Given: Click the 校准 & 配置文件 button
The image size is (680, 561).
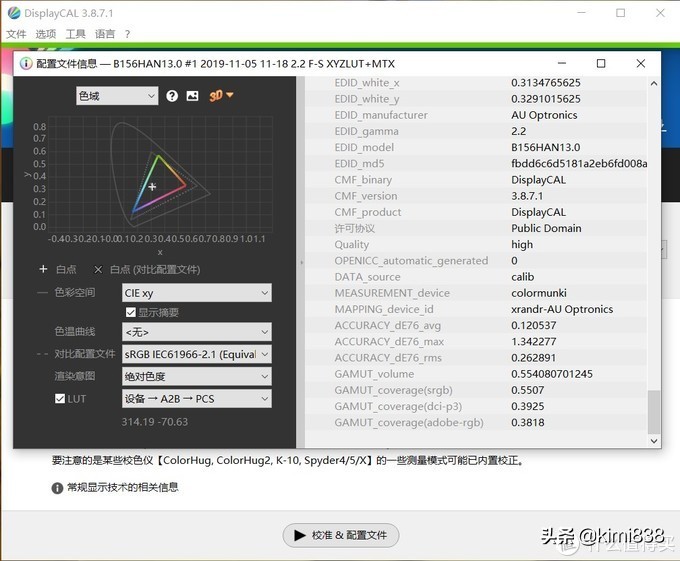Looking at the screenshot, I should 340,535.
